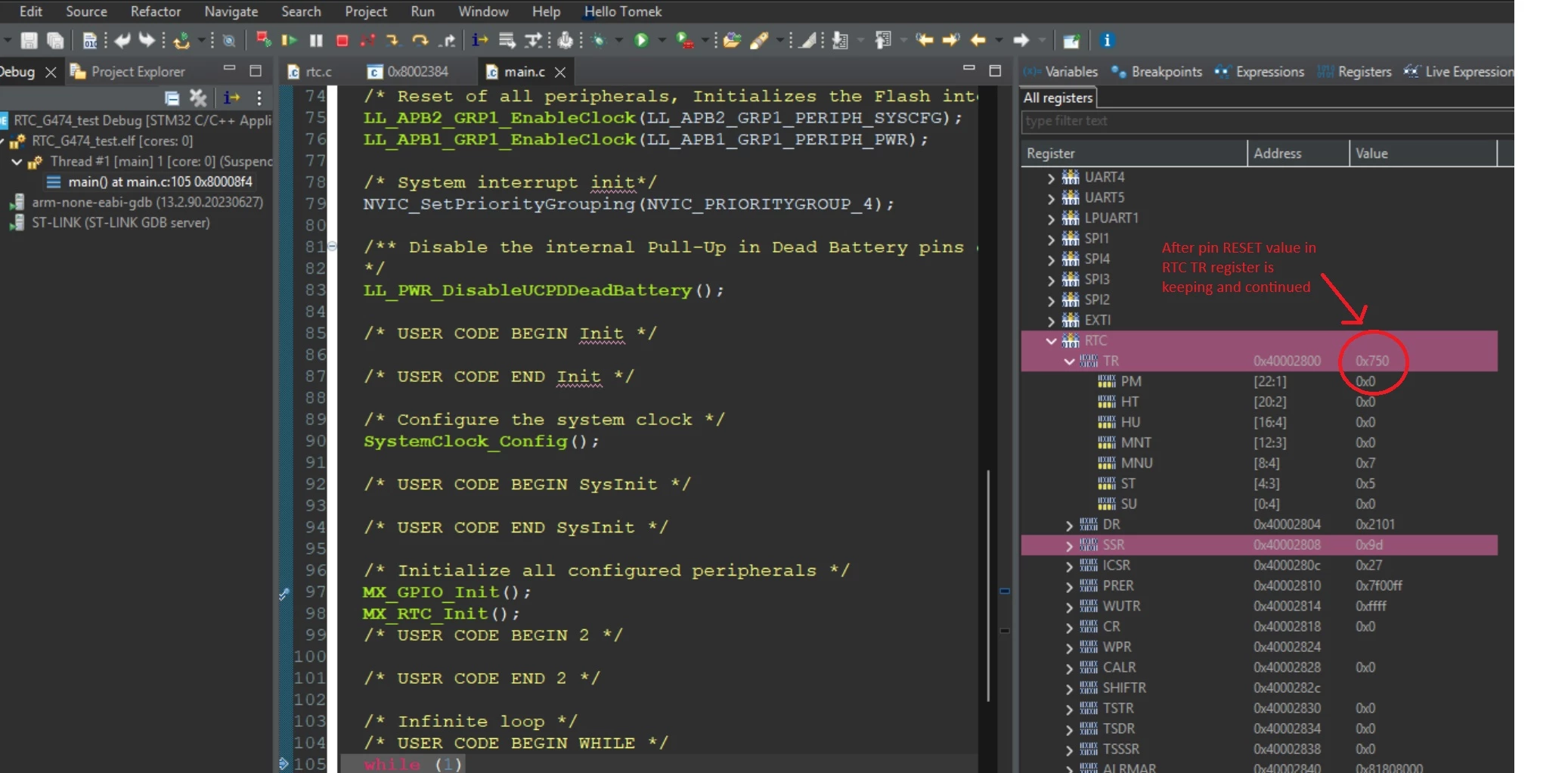Collapse the RTC peripheral node

click(1051, 340)
